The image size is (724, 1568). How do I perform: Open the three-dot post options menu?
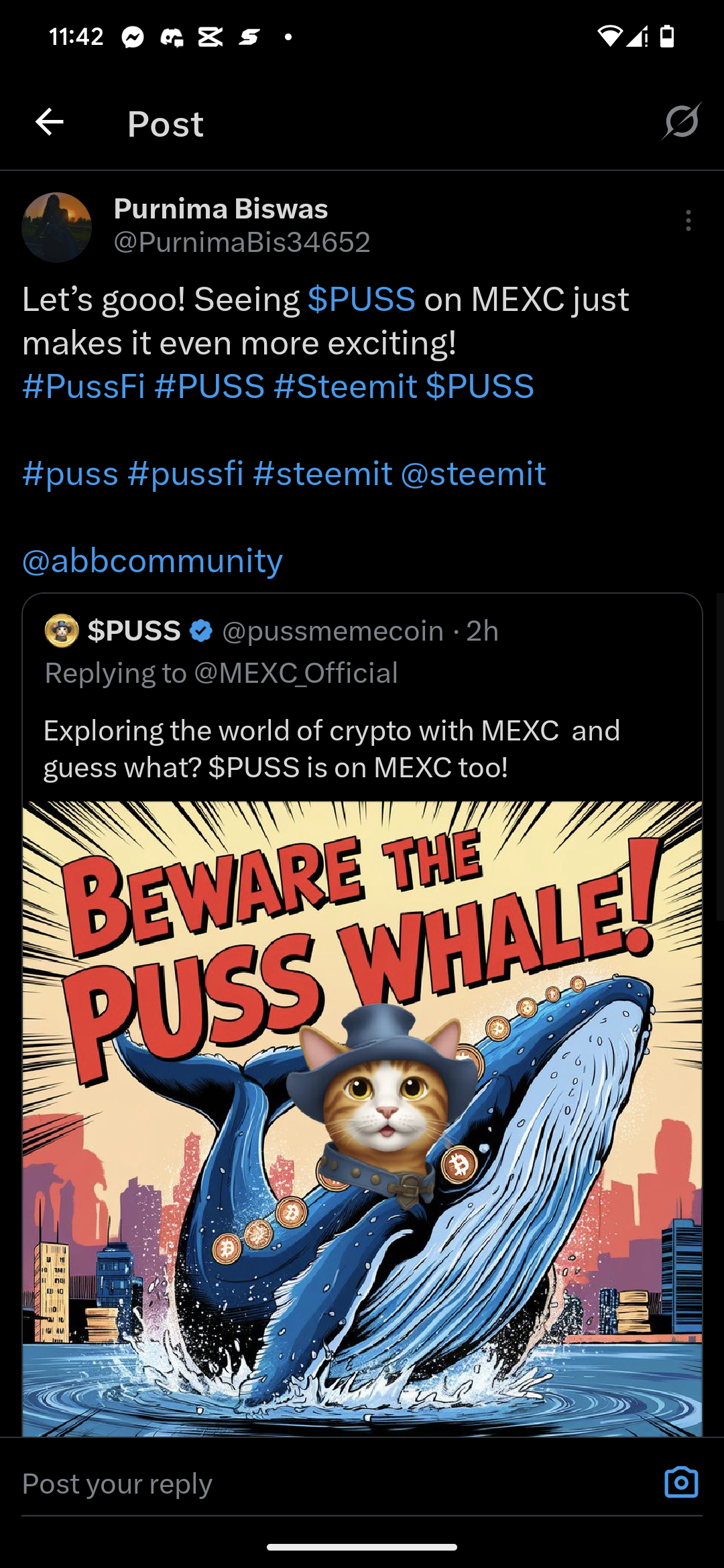tap(688, 220)
